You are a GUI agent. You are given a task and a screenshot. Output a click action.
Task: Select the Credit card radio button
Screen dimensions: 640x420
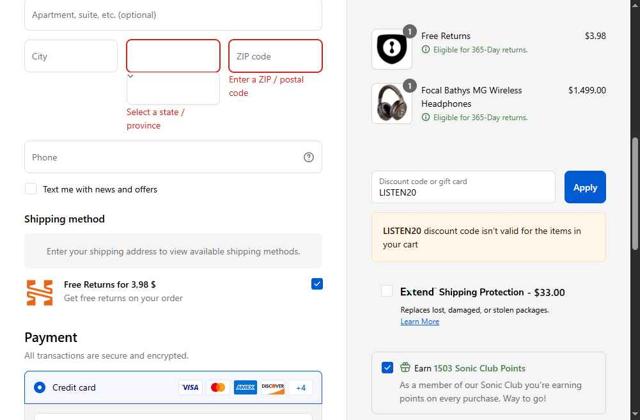(40, 387)
